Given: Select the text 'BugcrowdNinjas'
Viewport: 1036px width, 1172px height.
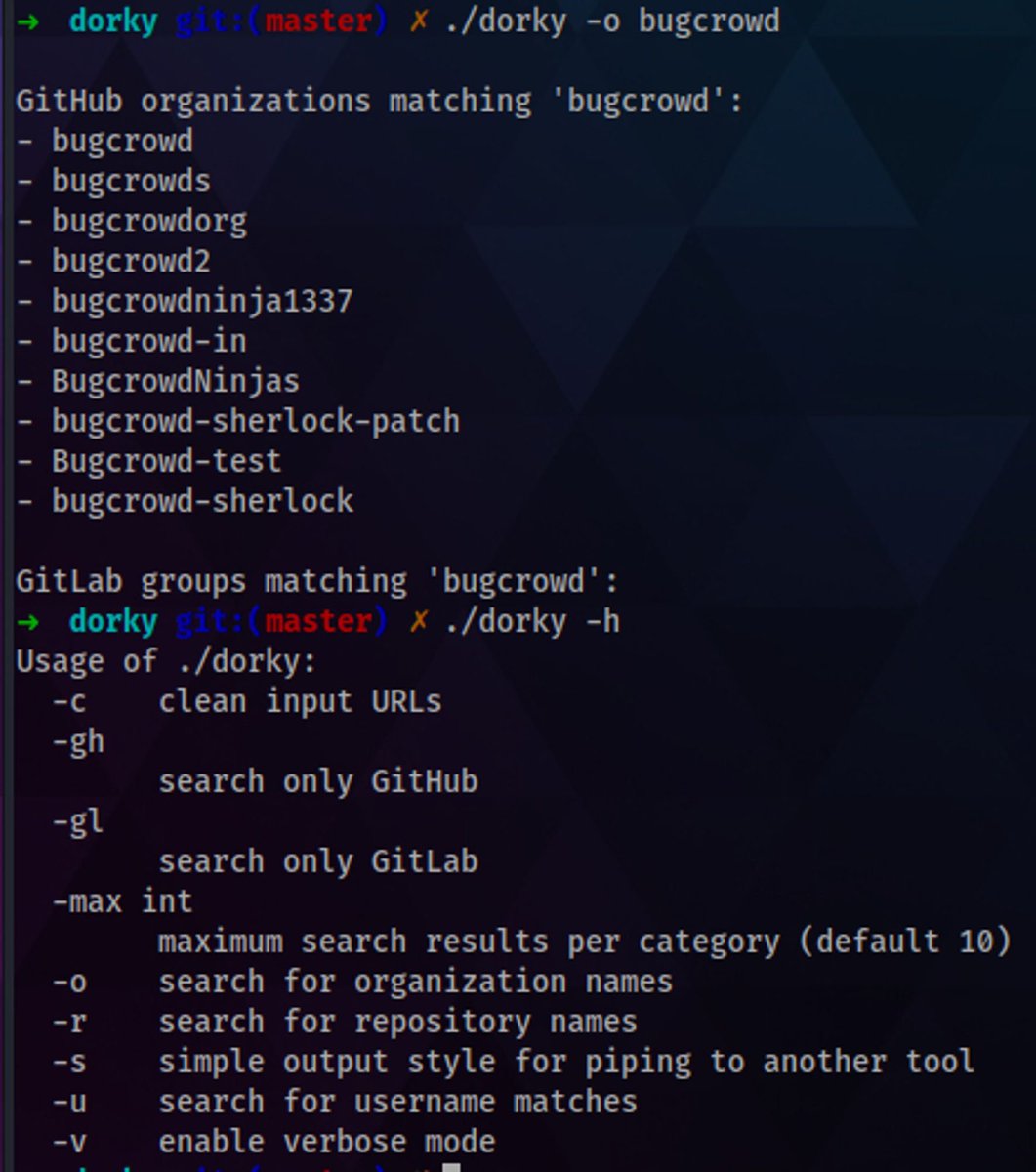Looking at the screenshot, I should coord(176,381).
